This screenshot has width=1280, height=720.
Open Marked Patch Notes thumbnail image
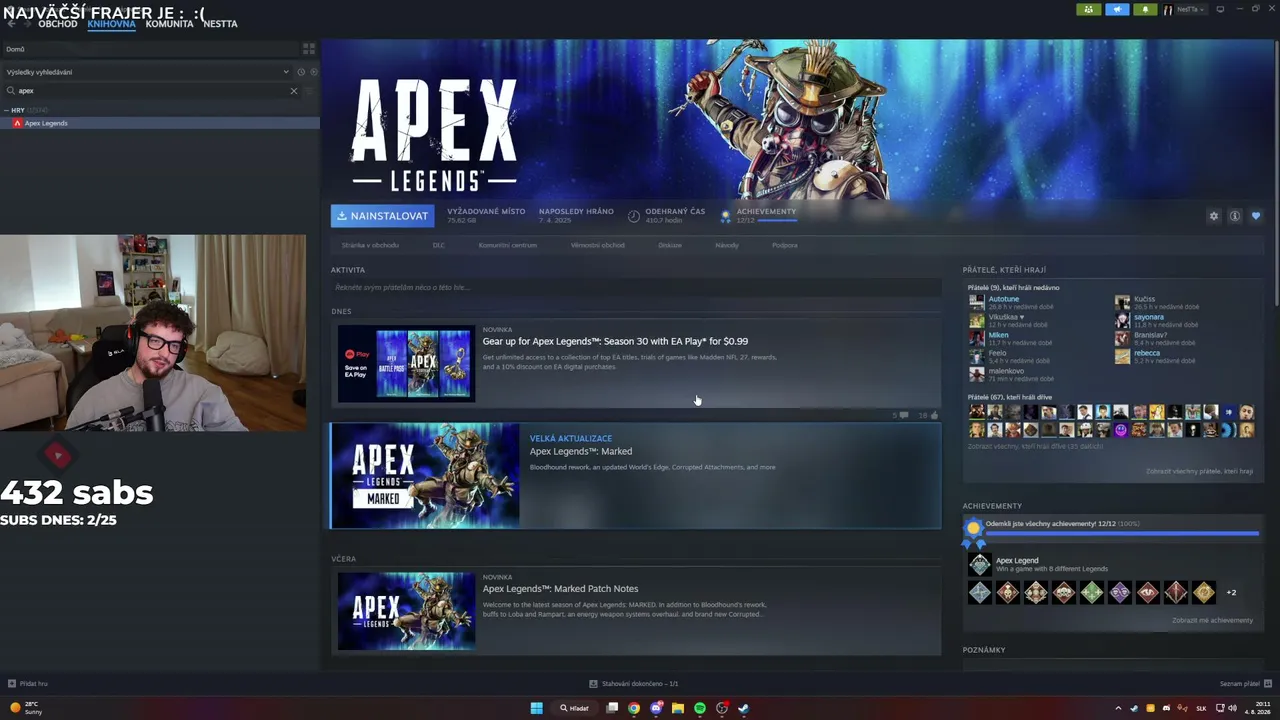[406, 611]
